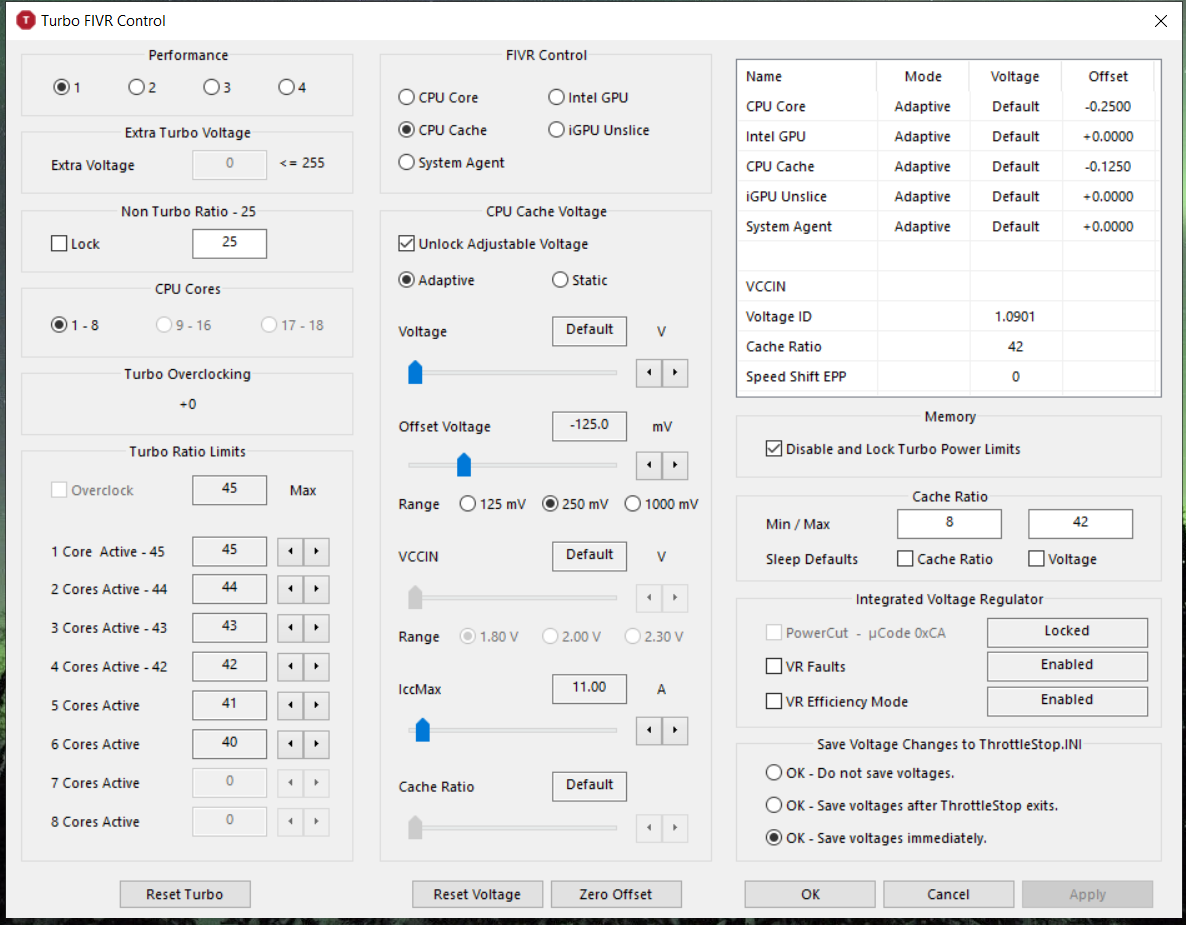The image size is (1186, 925).
Task: Cancel the FIVR changes
Action: [x=948, y=894]
